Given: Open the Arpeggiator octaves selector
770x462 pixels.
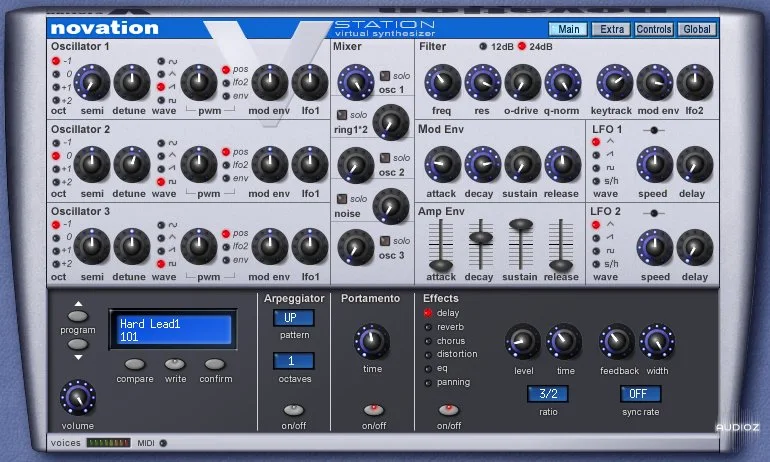Looking at the screenshot, I should click(x=294, y=361).
